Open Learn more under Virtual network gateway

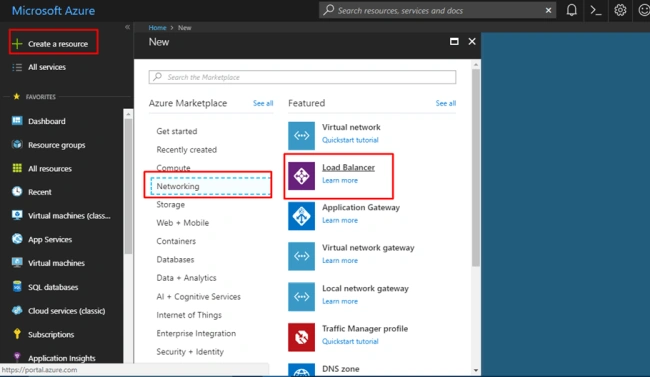click(x=340, y=260)
